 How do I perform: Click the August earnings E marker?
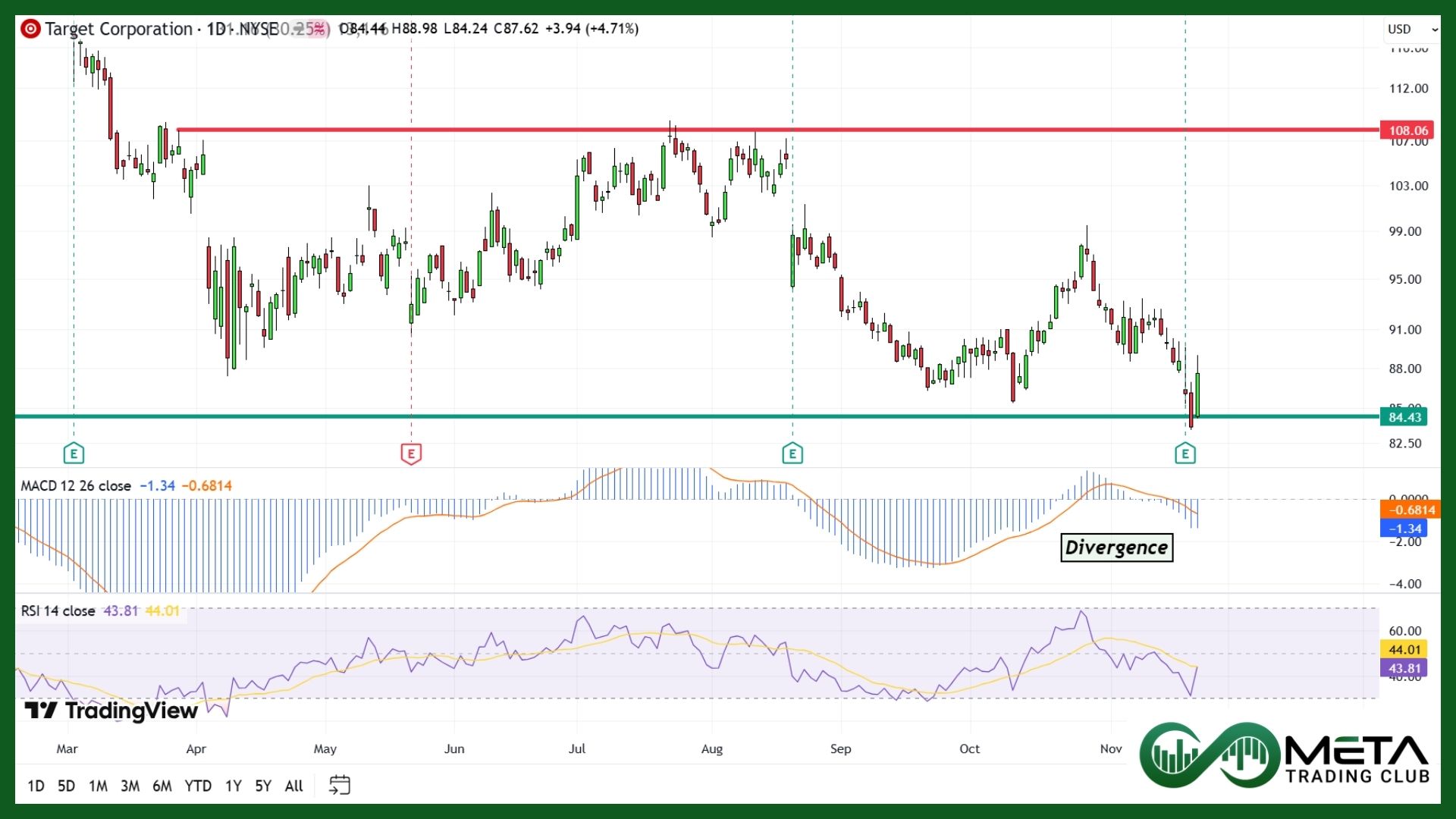[x=792, y=454]
